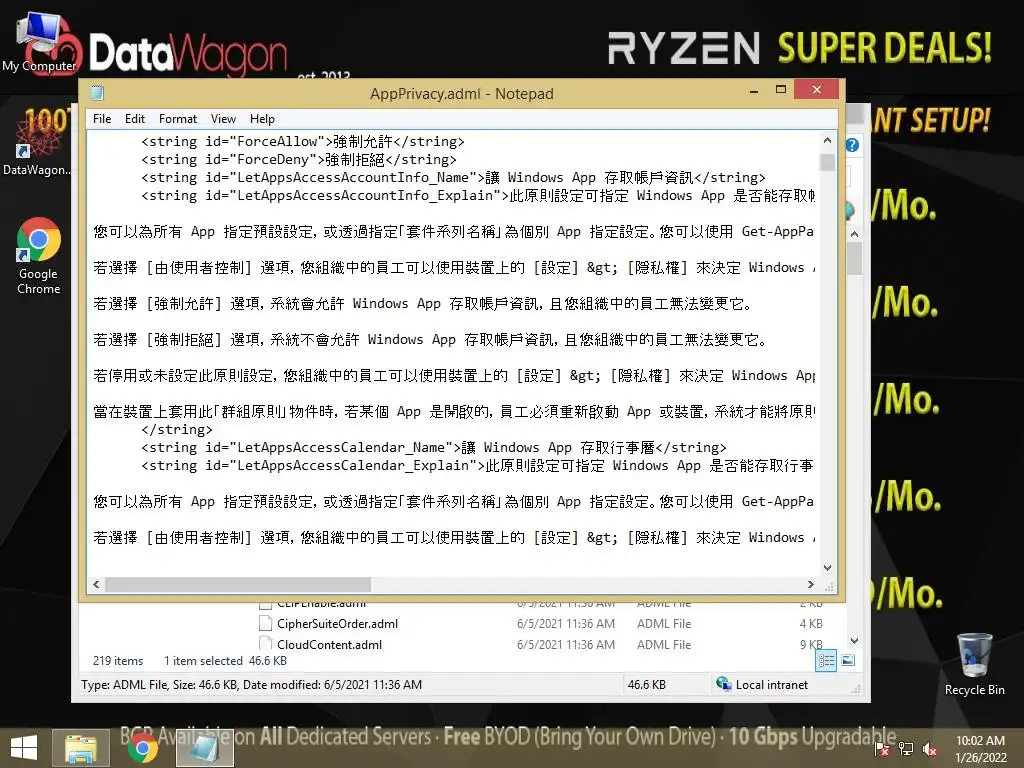Minimize the Notepad window
The width and height of the screenshot is (1024, 768).
point(754,90)
